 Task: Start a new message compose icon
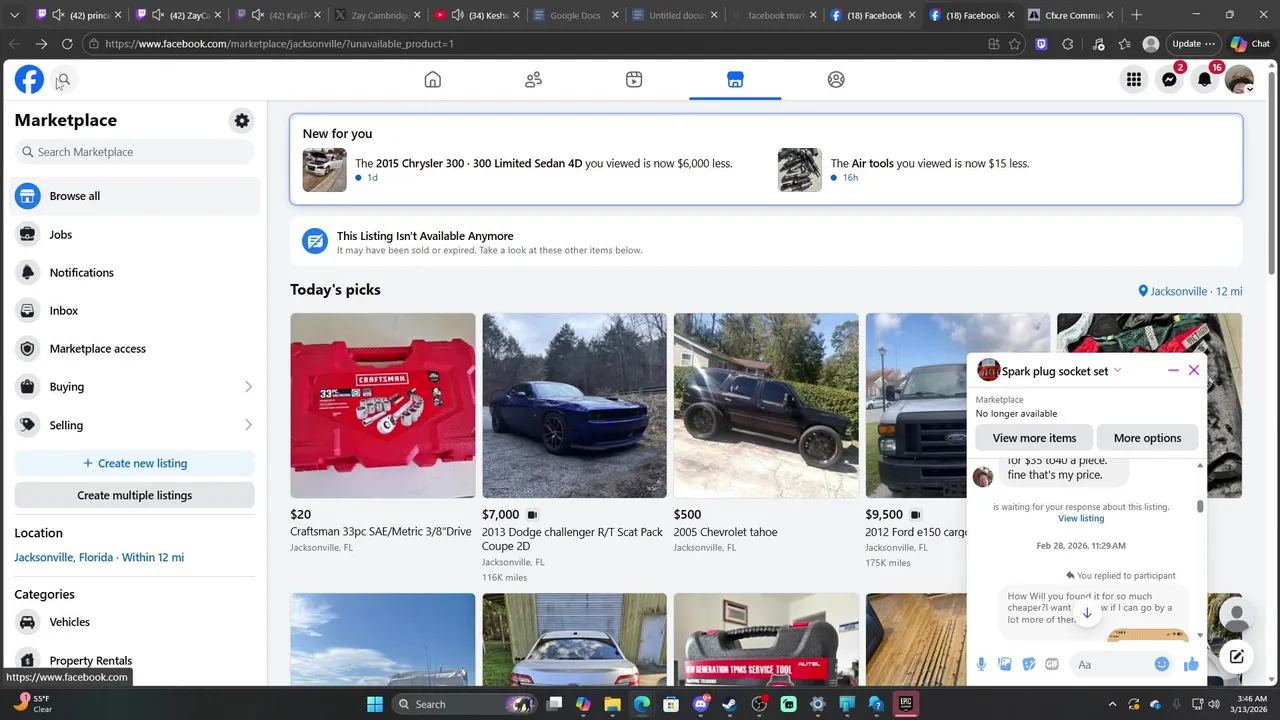1236,657
